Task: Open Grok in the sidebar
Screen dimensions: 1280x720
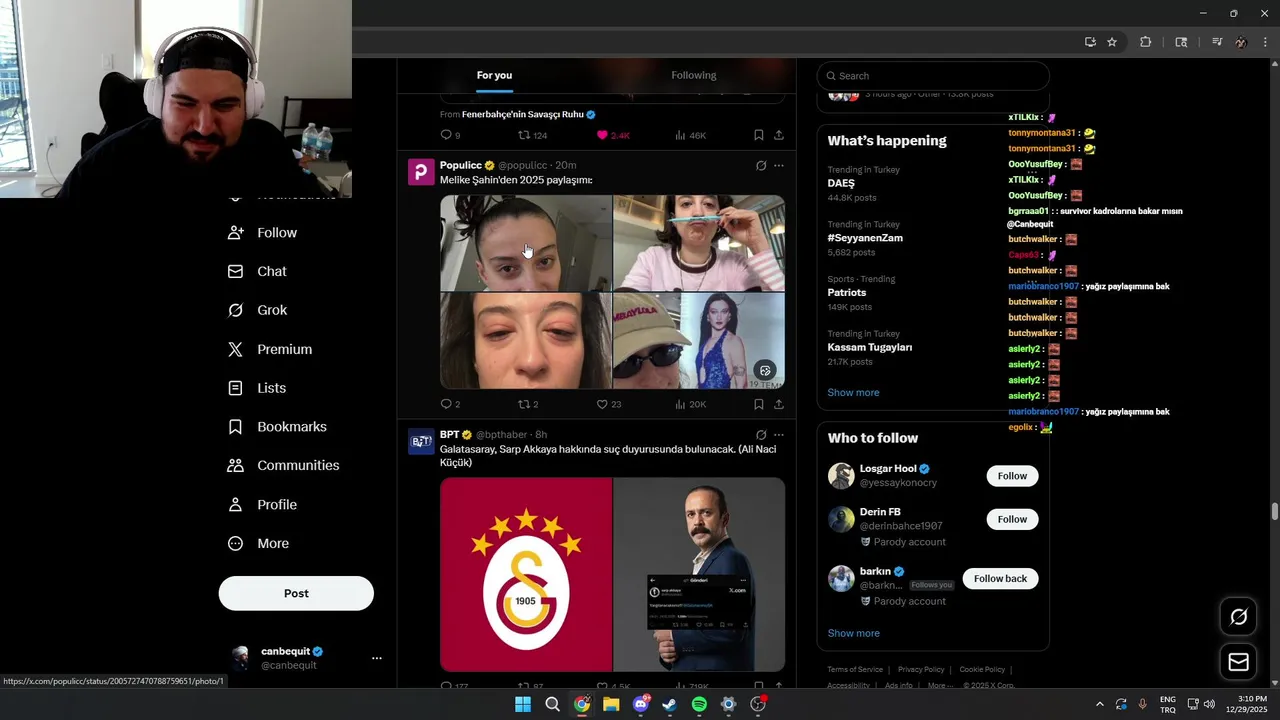Action: tap(258, 310)
